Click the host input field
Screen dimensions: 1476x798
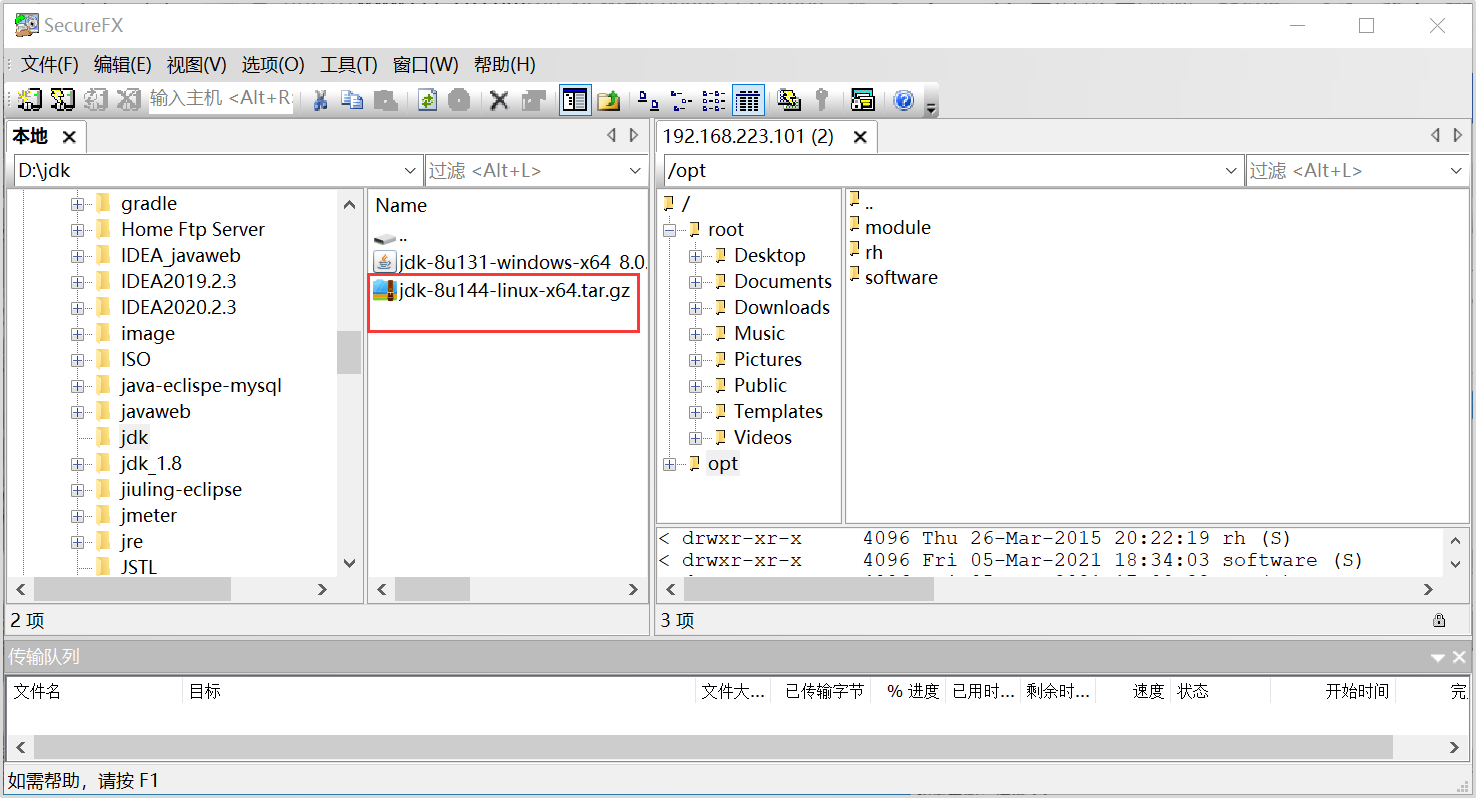coord(221,99)
